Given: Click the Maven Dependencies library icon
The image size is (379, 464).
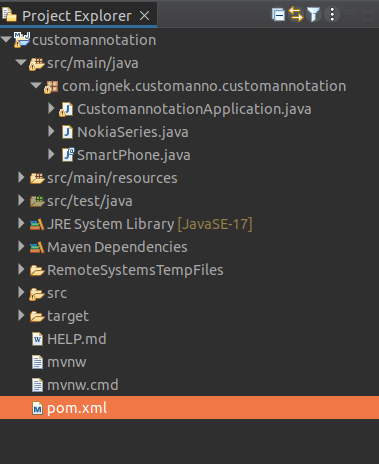Looking at the screenshot, I should 37,247.
